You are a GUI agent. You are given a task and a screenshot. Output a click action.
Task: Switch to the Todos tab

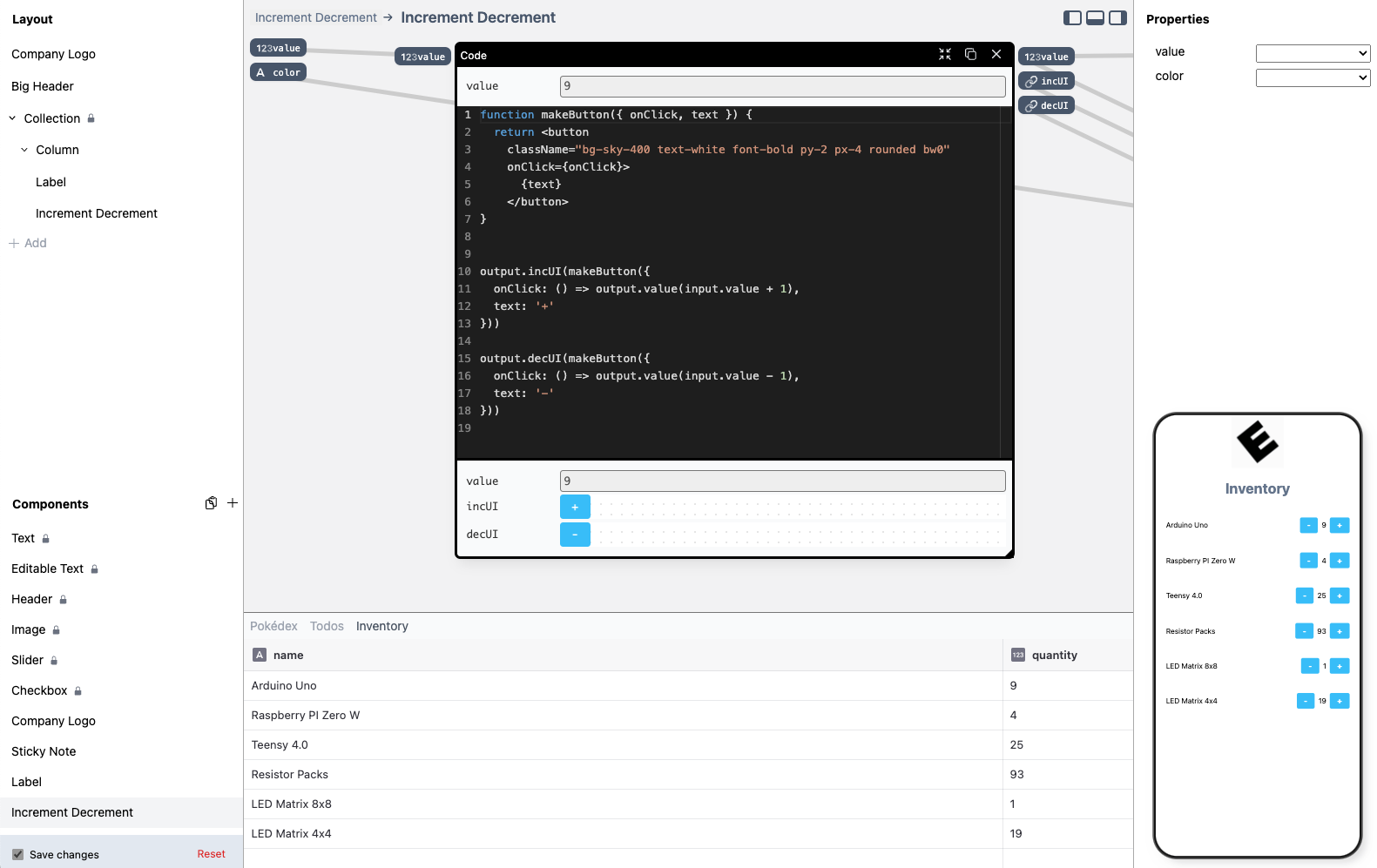click(327, 626)
